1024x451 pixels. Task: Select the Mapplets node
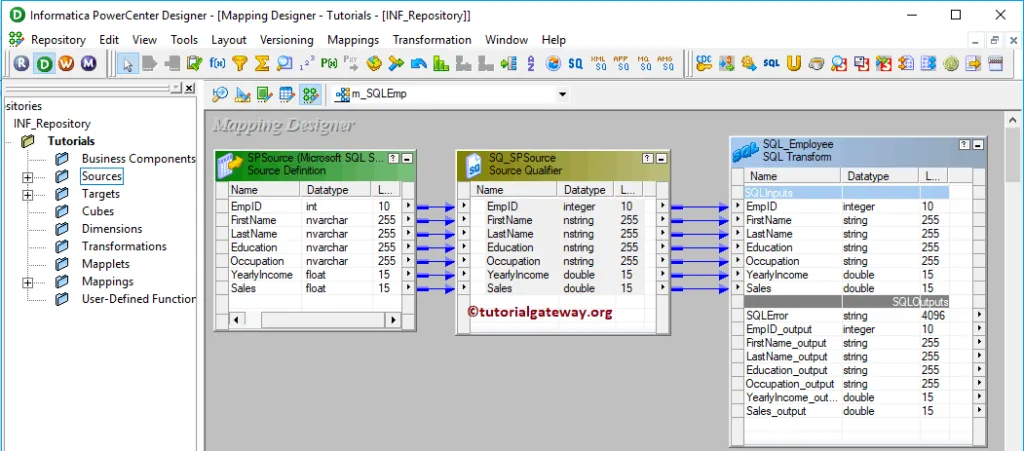pos(106,264)
